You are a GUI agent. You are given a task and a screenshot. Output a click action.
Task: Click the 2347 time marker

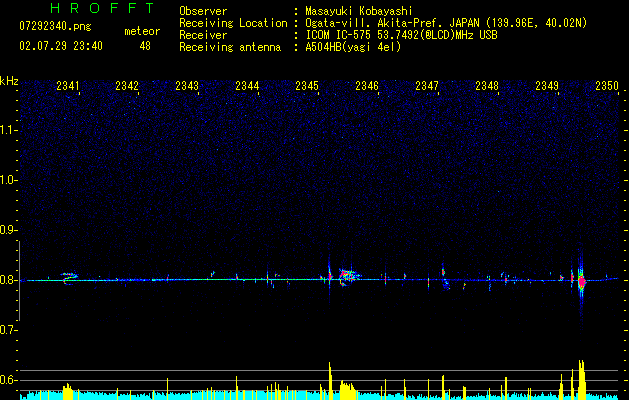tap(427, 86)
